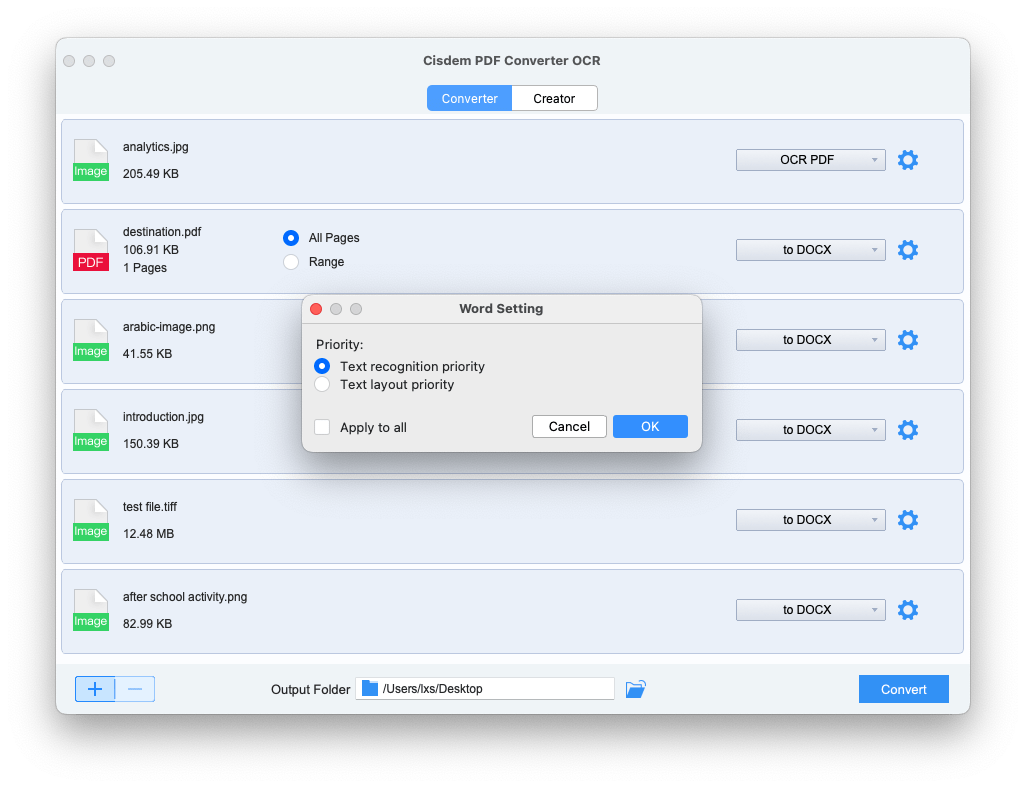Open format dropdown for test file.tiff
The image size is (1026, 788).
tap(810, 520)
